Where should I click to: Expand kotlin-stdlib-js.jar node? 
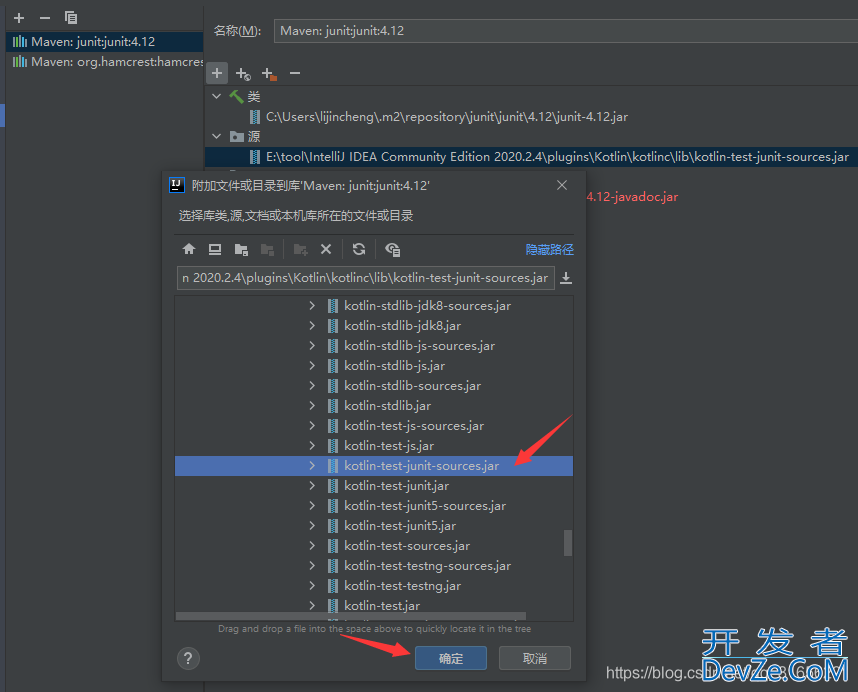click(312, 365)
